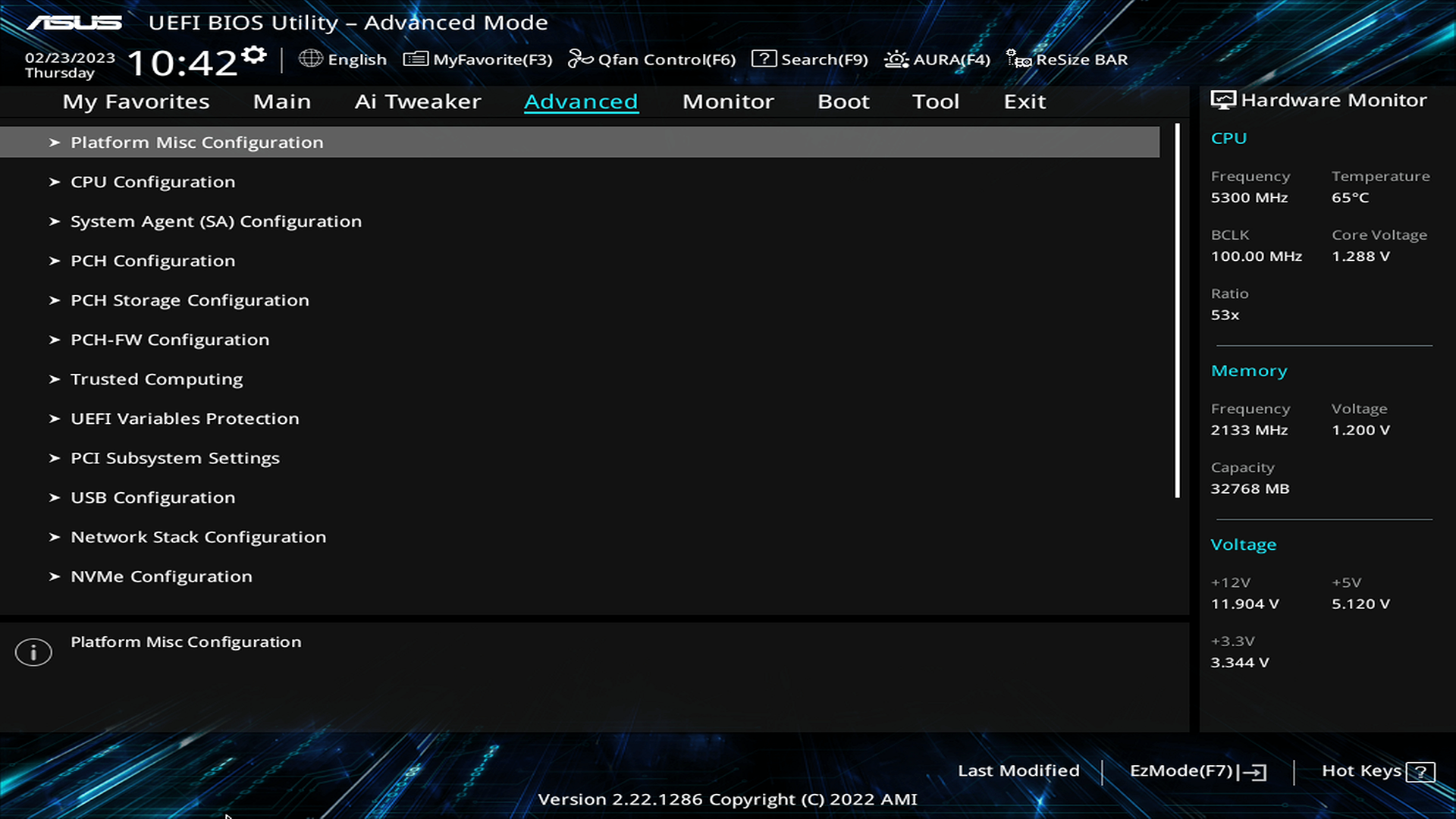1456x819 pixels.
Task: Open AURA lighting icon
Action: tap(896, 58)
